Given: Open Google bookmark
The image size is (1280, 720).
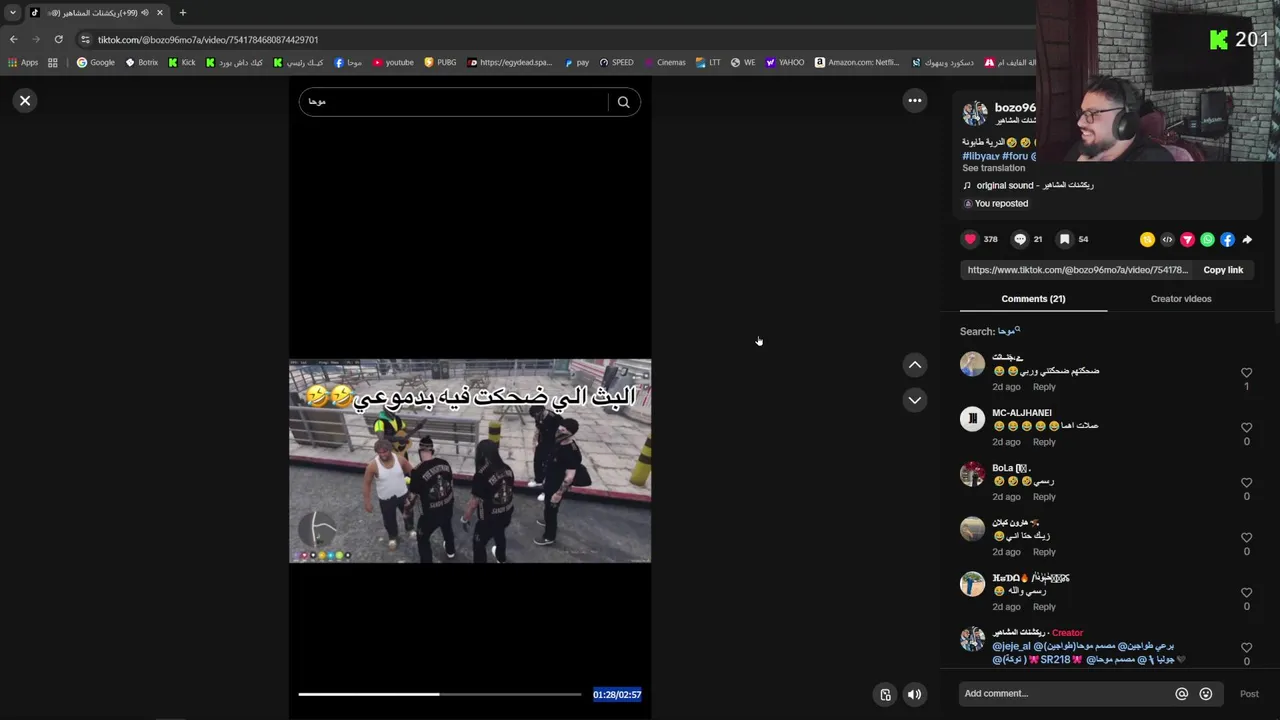Looking at the screenshot, I should [96, 62].
